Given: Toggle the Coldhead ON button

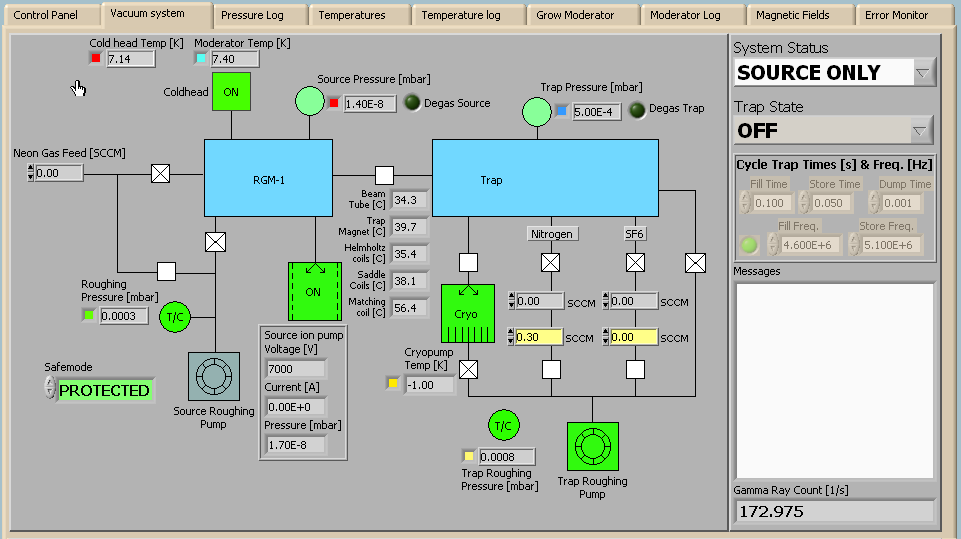Looking at the screenshot, I should 231,92.
